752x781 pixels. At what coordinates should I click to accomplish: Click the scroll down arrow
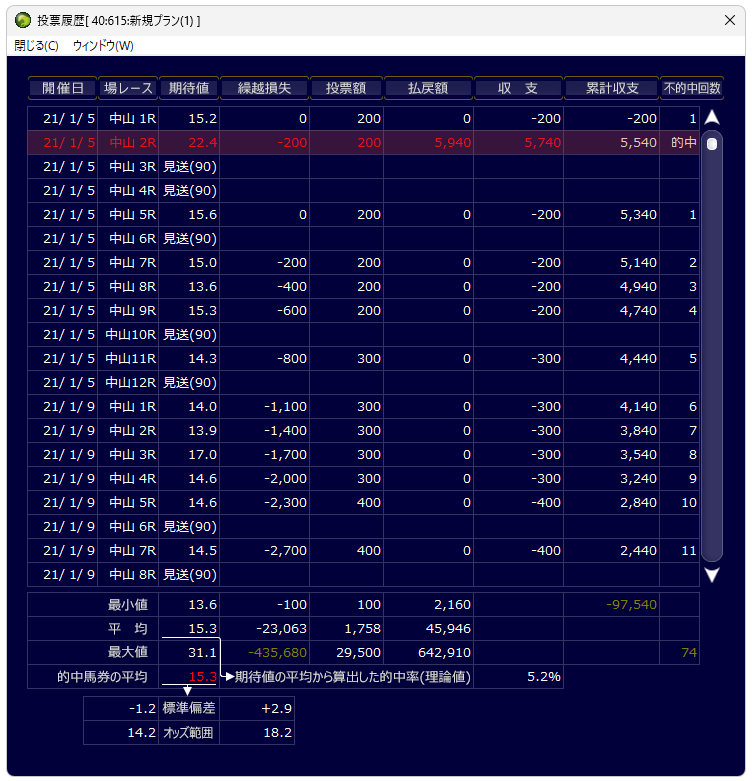[712, 575]
